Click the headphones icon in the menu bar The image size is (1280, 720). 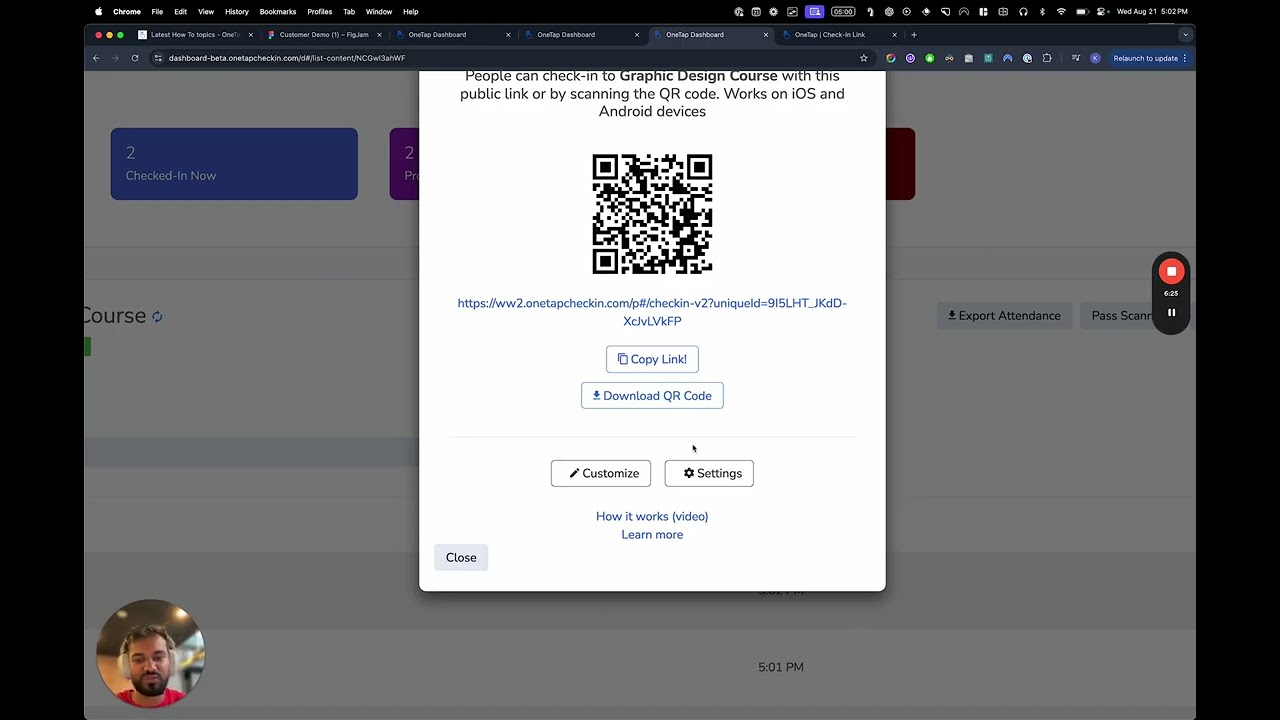click(x=1023, y=12)
